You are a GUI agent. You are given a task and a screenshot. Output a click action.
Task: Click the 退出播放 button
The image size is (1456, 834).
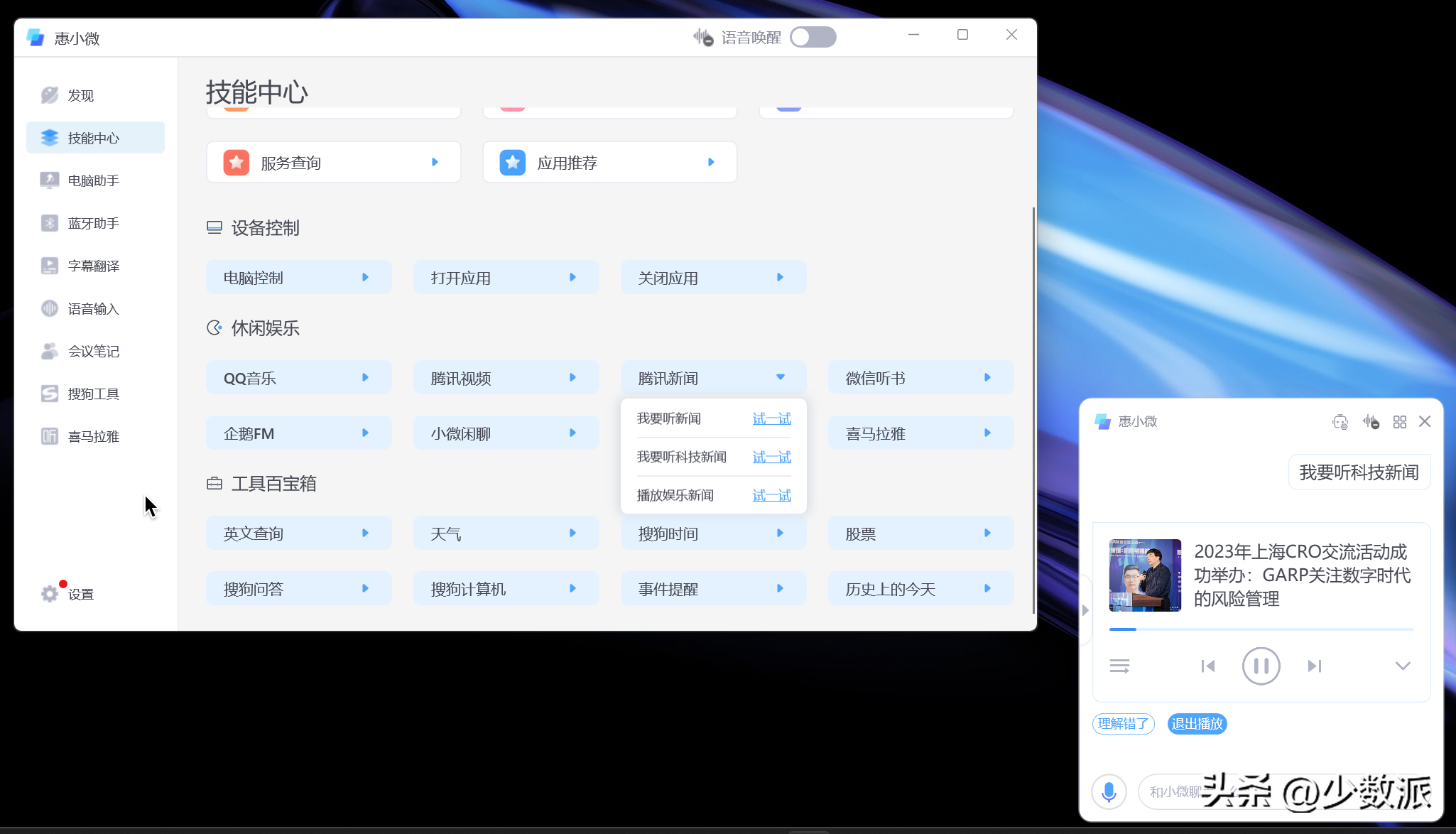1197,724
